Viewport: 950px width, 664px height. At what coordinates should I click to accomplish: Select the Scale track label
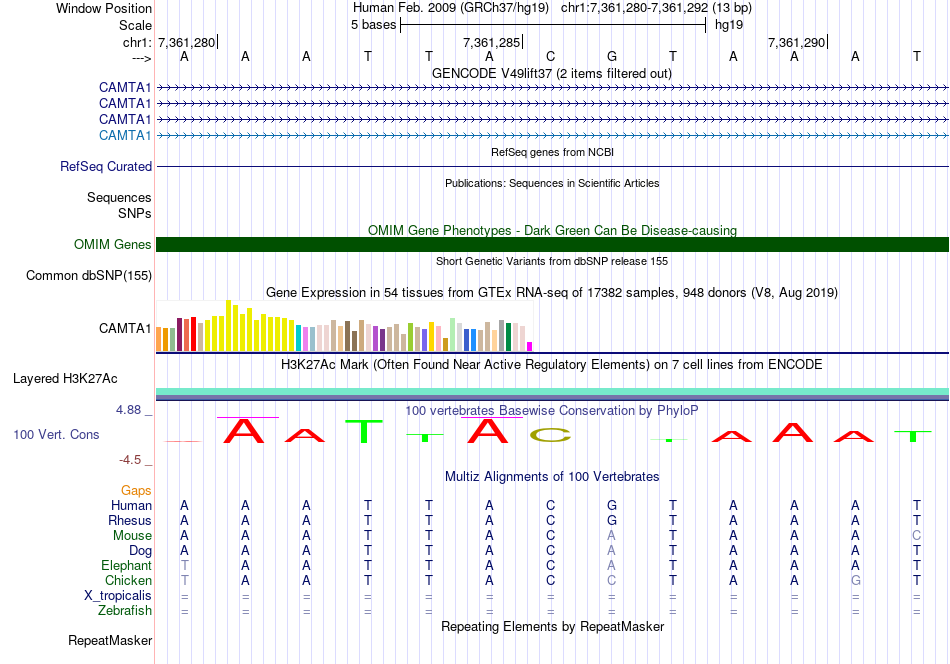[135, 25]
